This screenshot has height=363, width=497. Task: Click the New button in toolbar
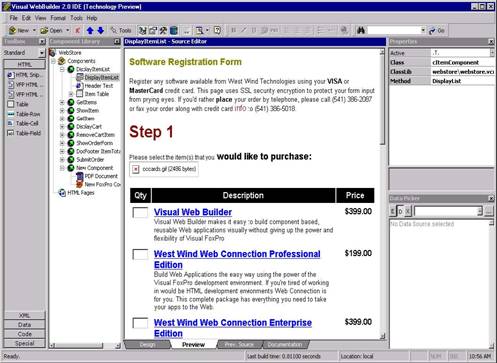click(x=19, y=30)
